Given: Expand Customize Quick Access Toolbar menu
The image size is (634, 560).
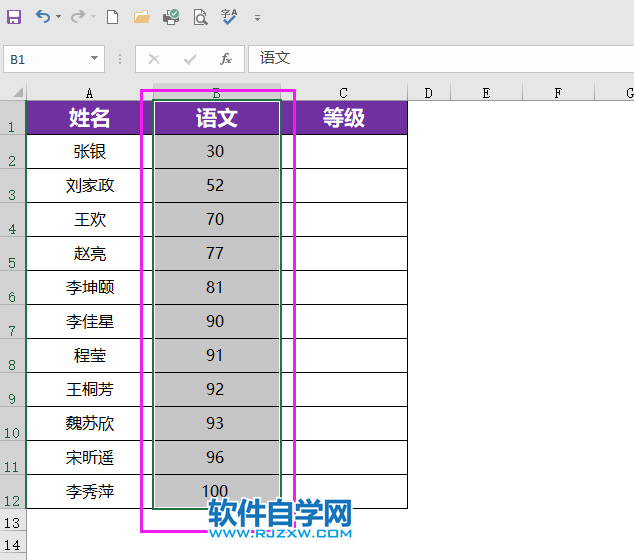Looking at the screenshot, I should [257, 18].
